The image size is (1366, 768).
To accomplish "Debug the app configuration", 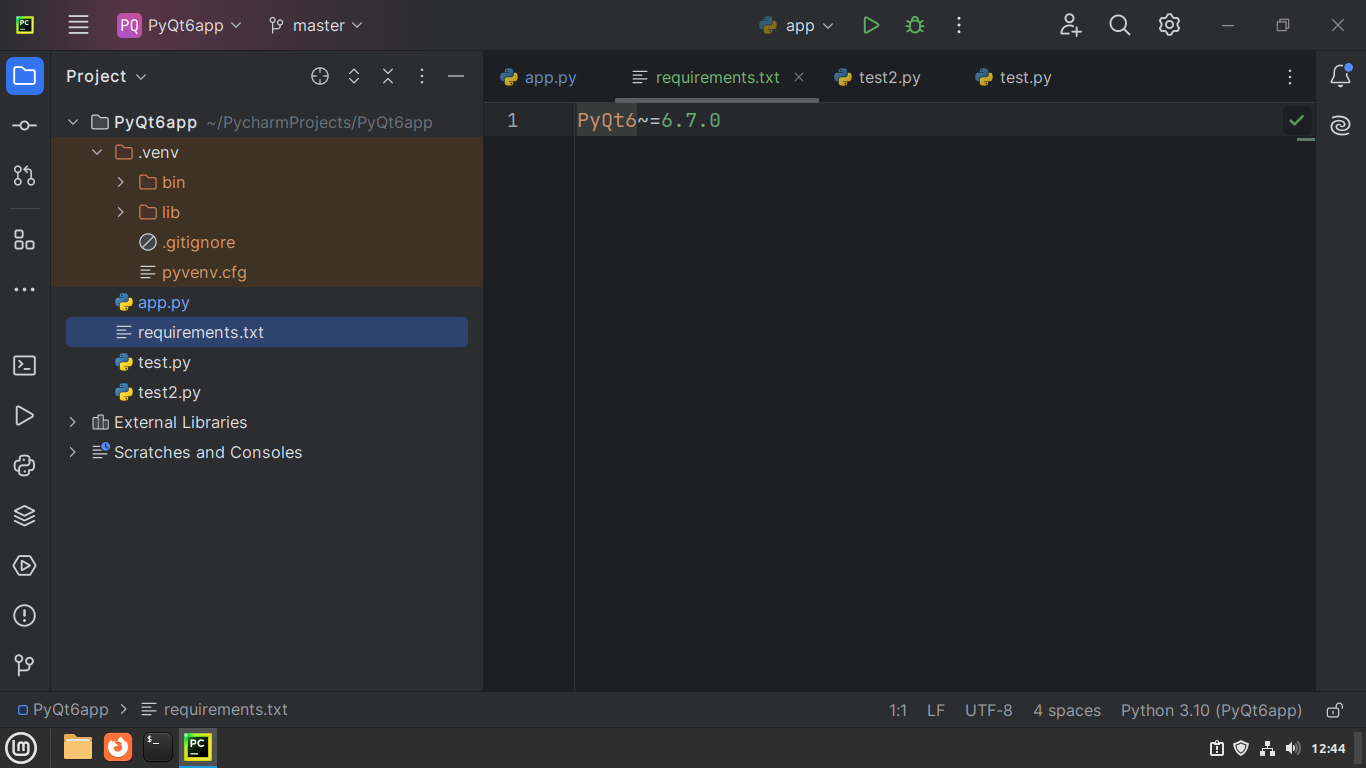I will click(915, 25).
